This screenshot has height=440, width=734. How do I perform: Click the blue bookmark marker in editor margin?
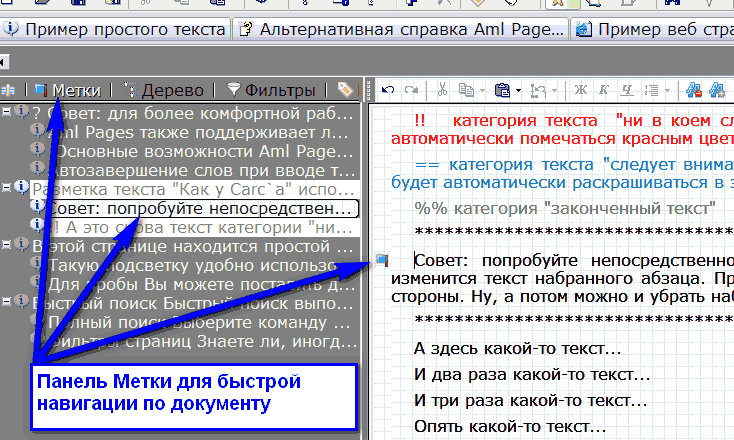382,260
